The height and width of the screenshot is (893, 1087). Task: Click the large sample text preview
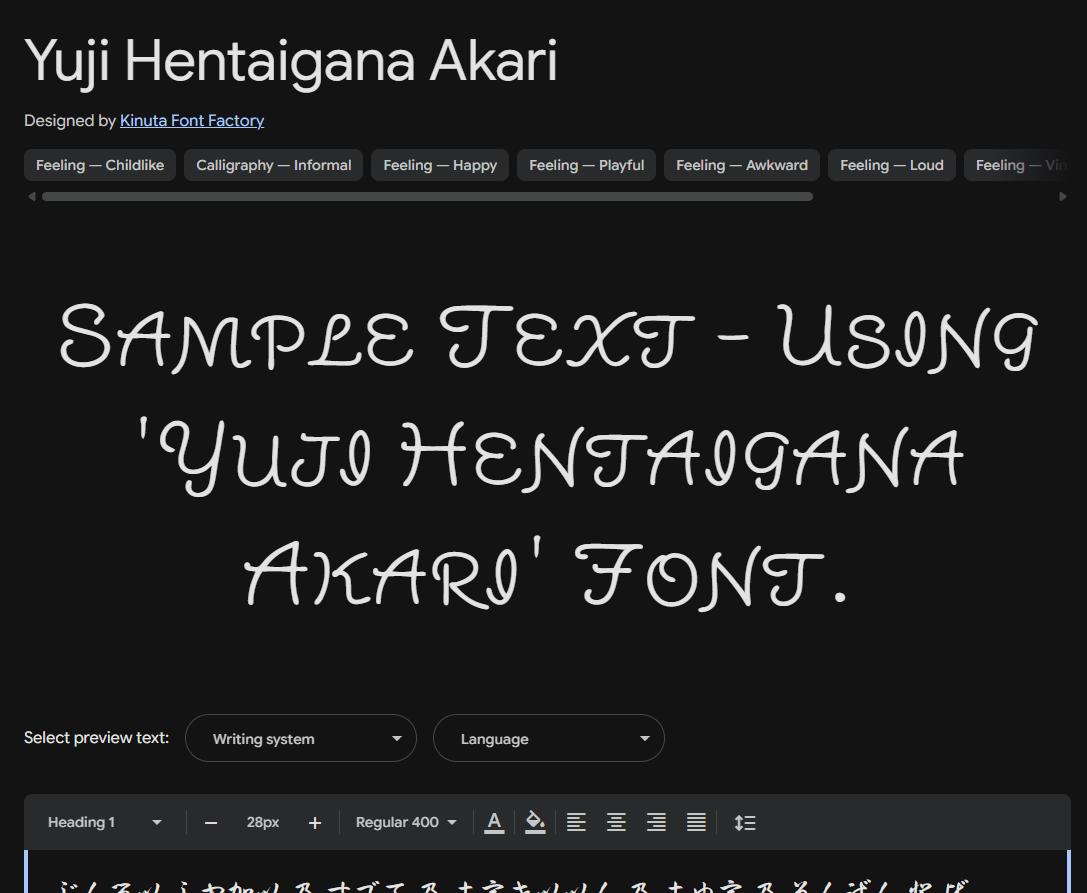point(548,456)
